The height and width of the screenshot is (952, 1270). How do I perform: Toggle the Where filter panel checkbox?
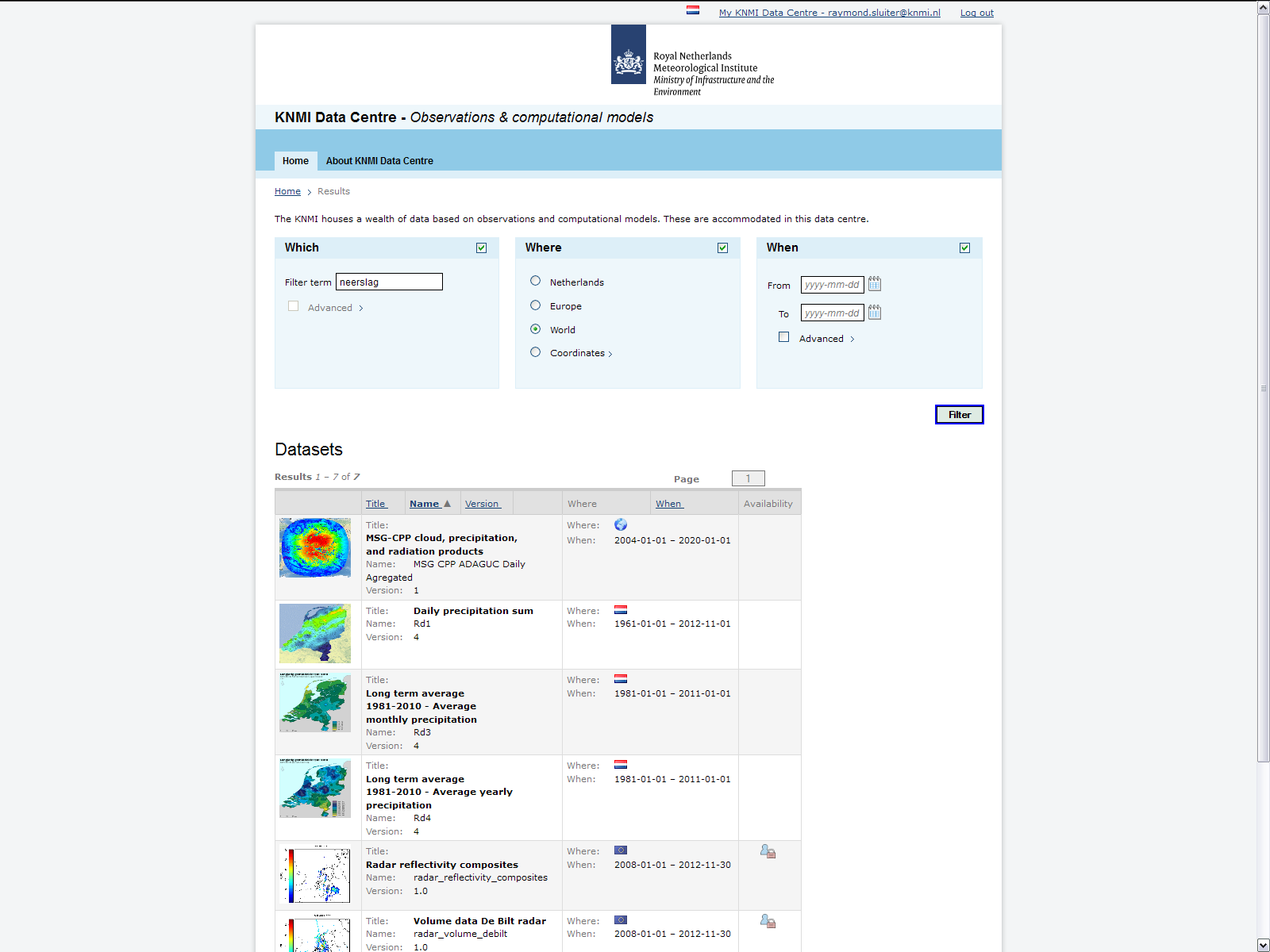click(722, 248)
